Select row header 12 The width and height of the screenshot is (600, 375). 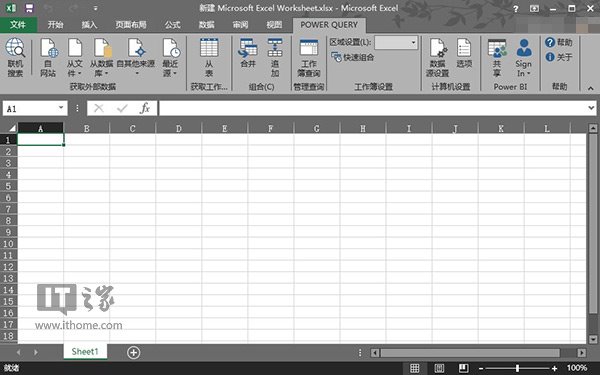pos(9,267)
